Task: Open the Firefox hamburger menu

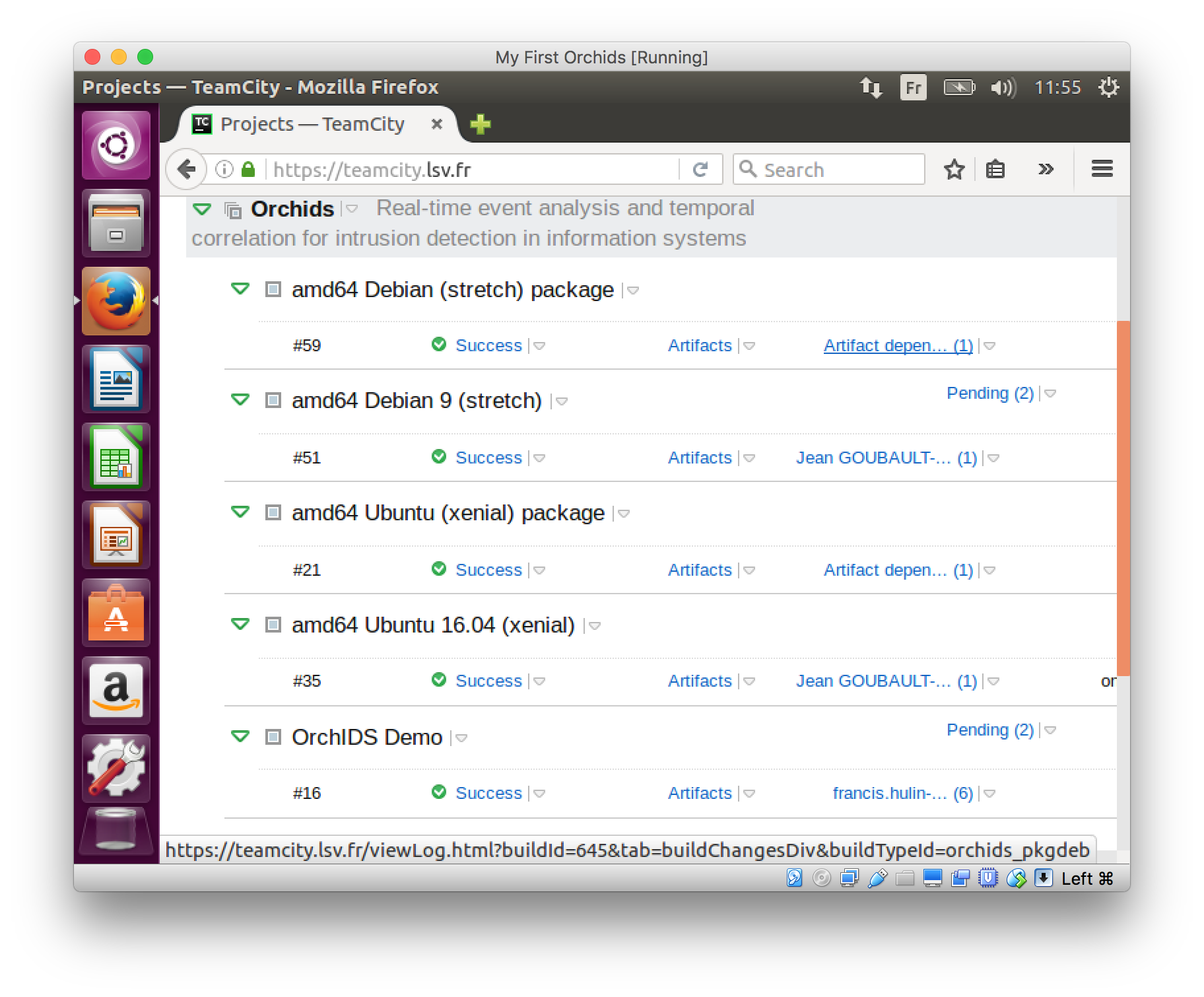Action: (x=1102, y=169)
